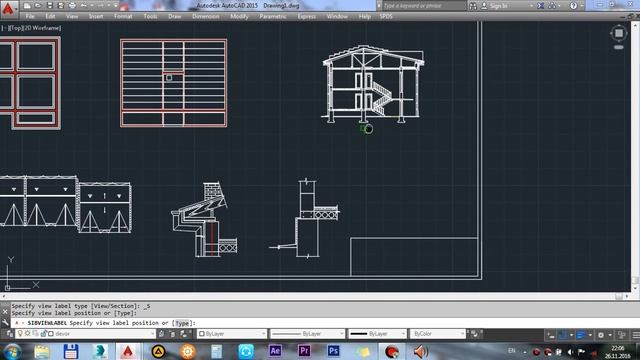This screenshot has width=640, height=360.
Task: Click the Make Object's Layer Current icon
Action: [x=162, y=334]
